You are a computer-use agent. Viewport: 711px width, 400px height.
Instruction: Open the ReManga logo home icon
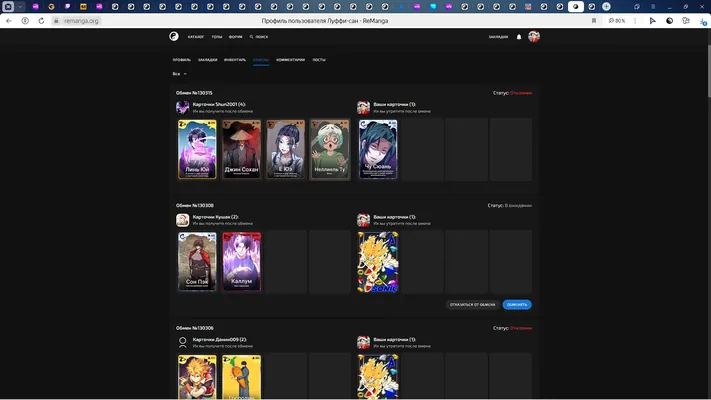(174, 36)
